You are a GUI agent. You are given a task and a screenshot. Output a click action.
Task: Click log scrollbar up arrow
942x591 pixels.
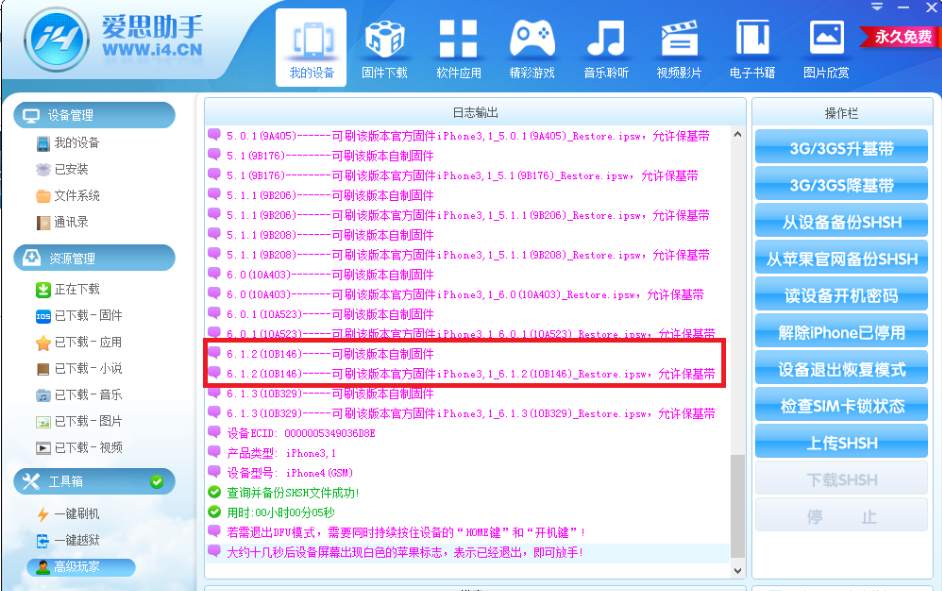(738, 135)
